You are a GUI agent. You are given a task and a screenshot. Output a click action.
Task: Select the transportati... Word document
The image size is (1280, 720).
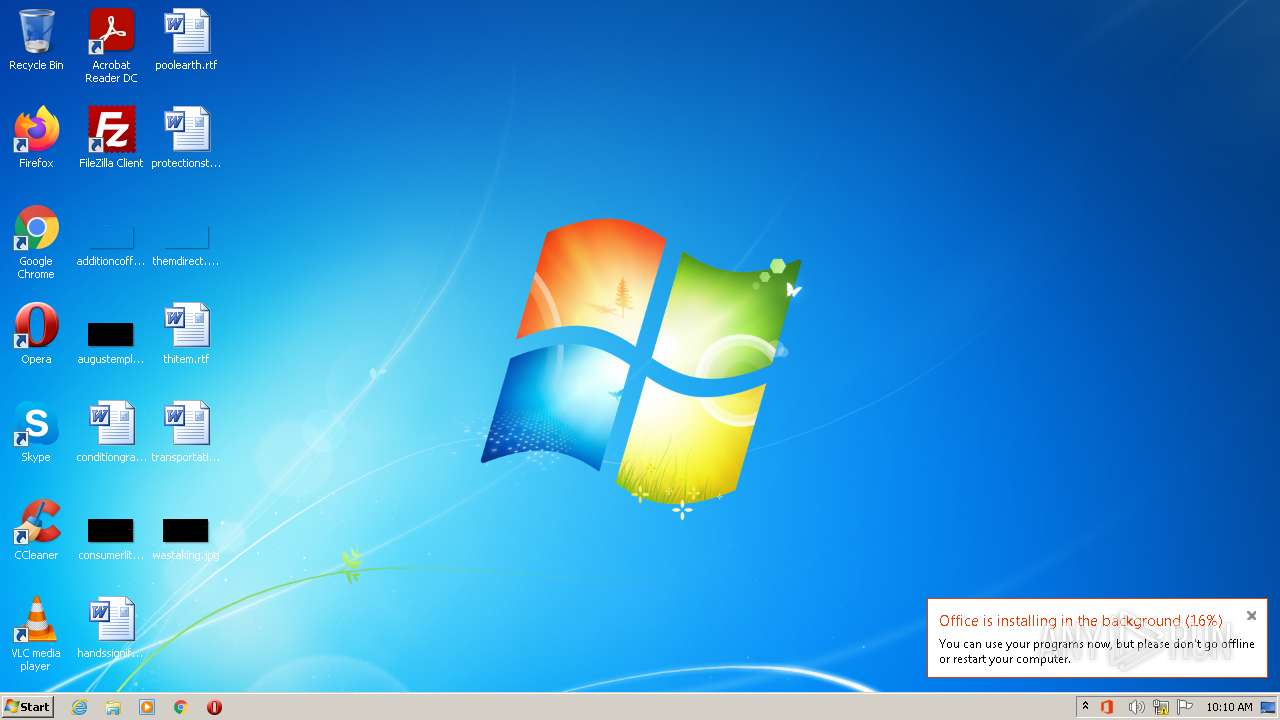tap(186, 432)
